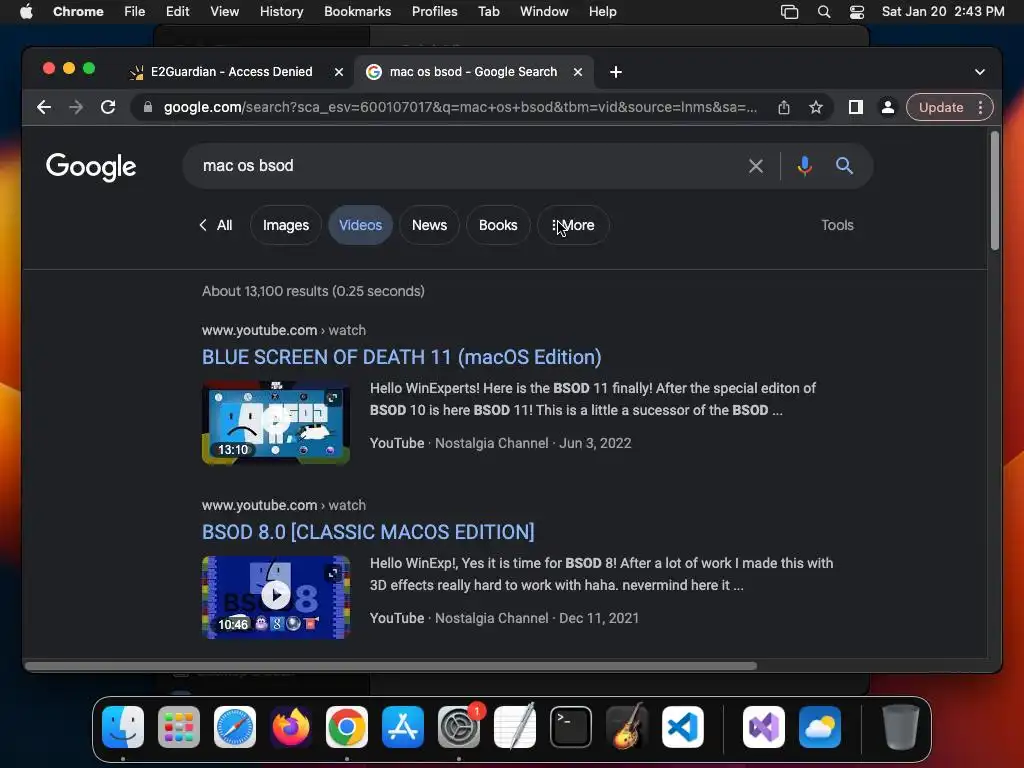Select the Videos filter chip
1024x768 pixels.
(x=360, y=225)
